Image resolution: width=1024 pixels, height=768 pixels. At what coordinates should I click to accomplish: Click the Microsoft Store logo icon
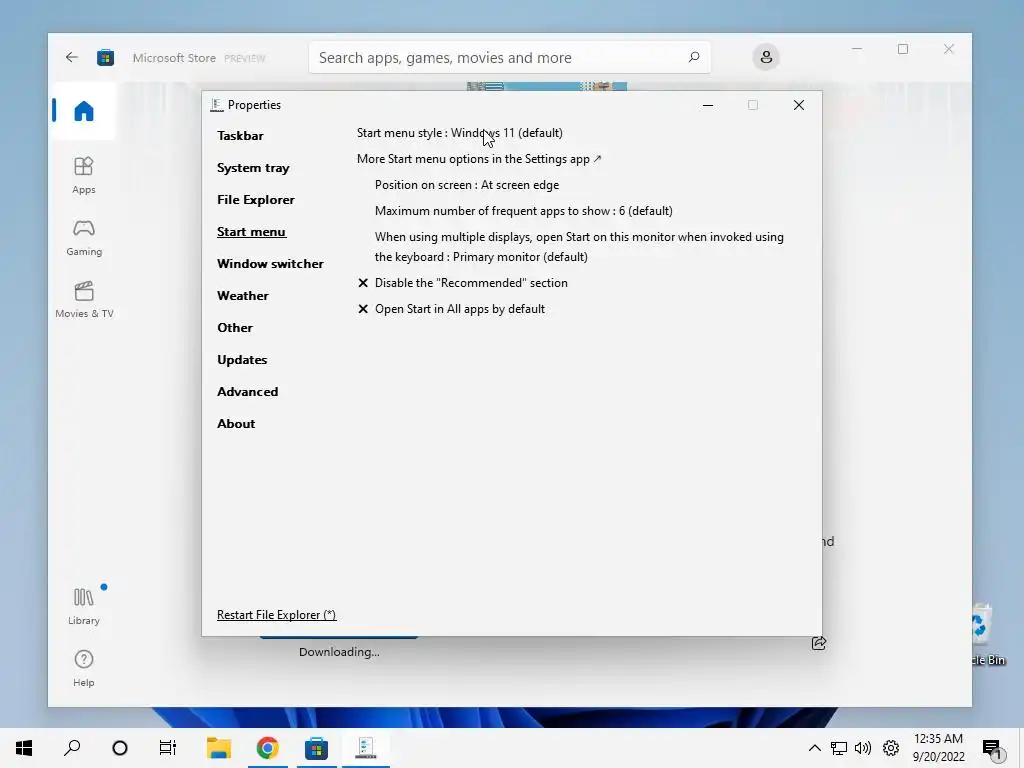pyautogui.click(x=105, y=57)
